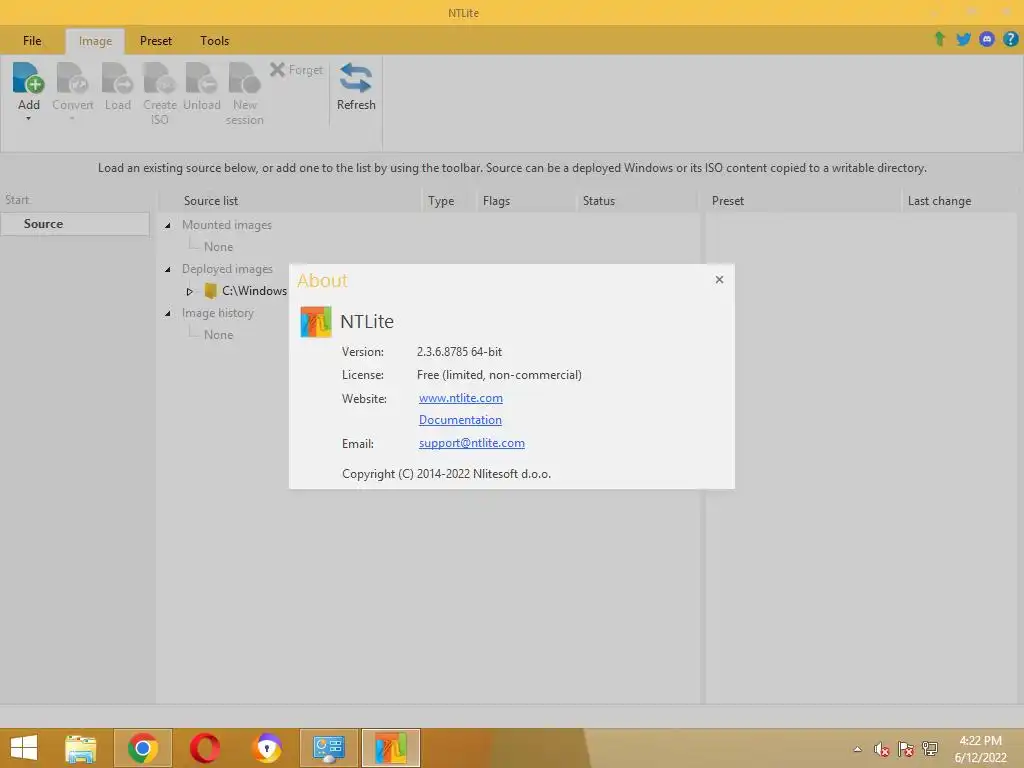The image size is (1024, 768).
Task: Click the Status column header
Action: tap(599, 200)
